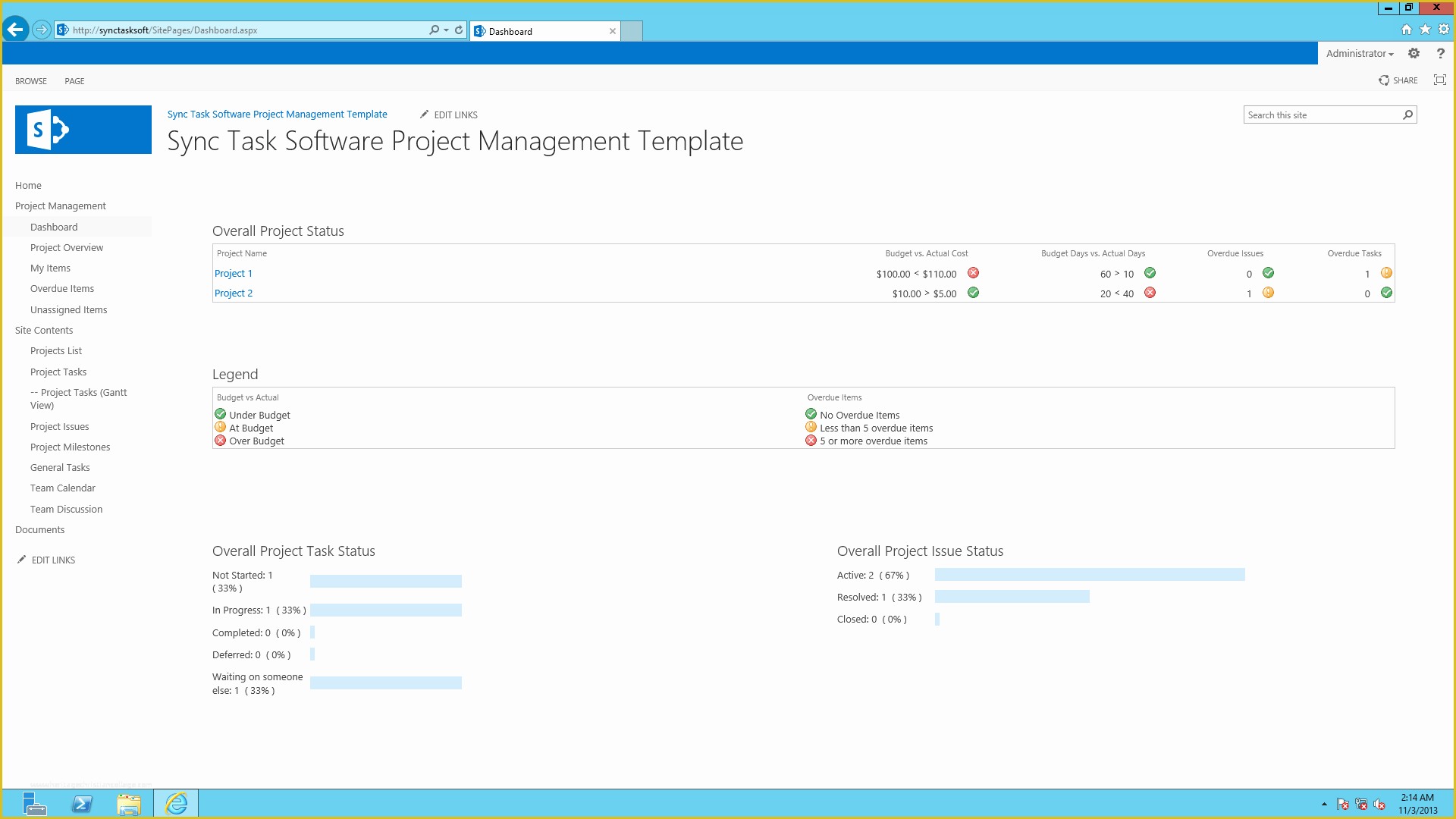Screen dimensions: 1456x819
Task: Click the browser forward arrow button
Action: pos(42,30)
